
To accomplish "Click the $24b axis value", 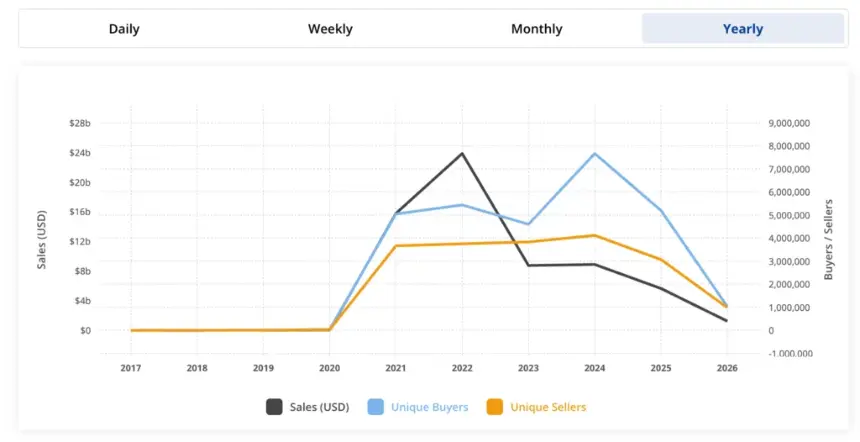I will tap(80, 152).
